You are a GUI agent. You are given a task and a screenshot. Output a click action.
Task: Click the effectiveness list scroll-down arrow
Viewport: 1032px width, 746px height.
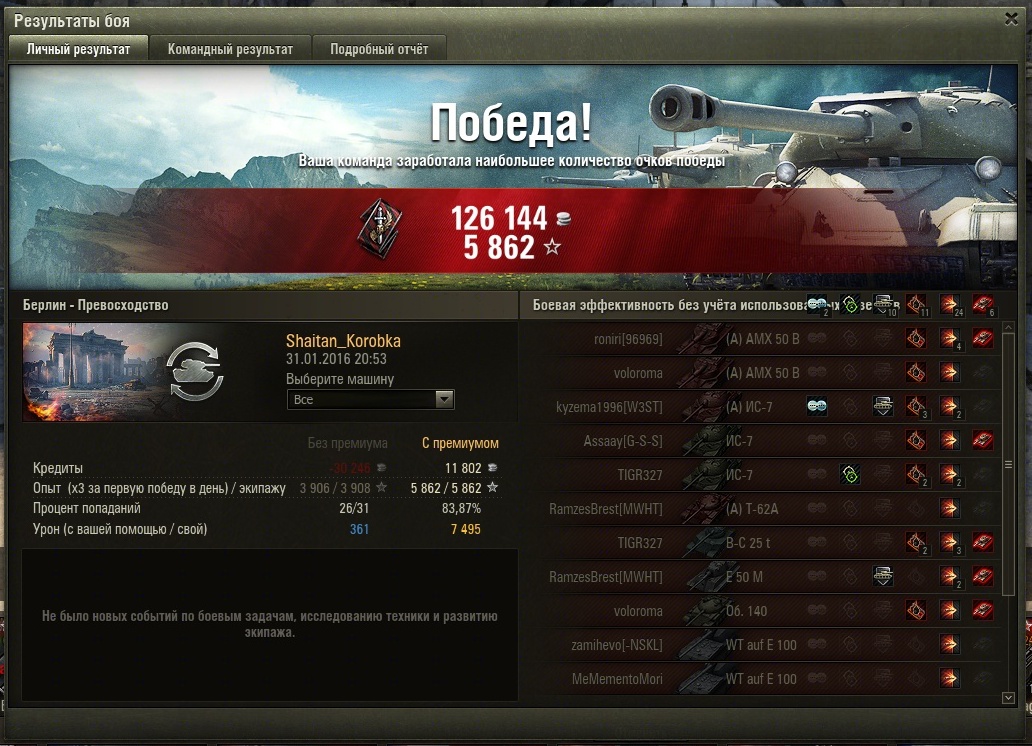(x=1008, y=697)
